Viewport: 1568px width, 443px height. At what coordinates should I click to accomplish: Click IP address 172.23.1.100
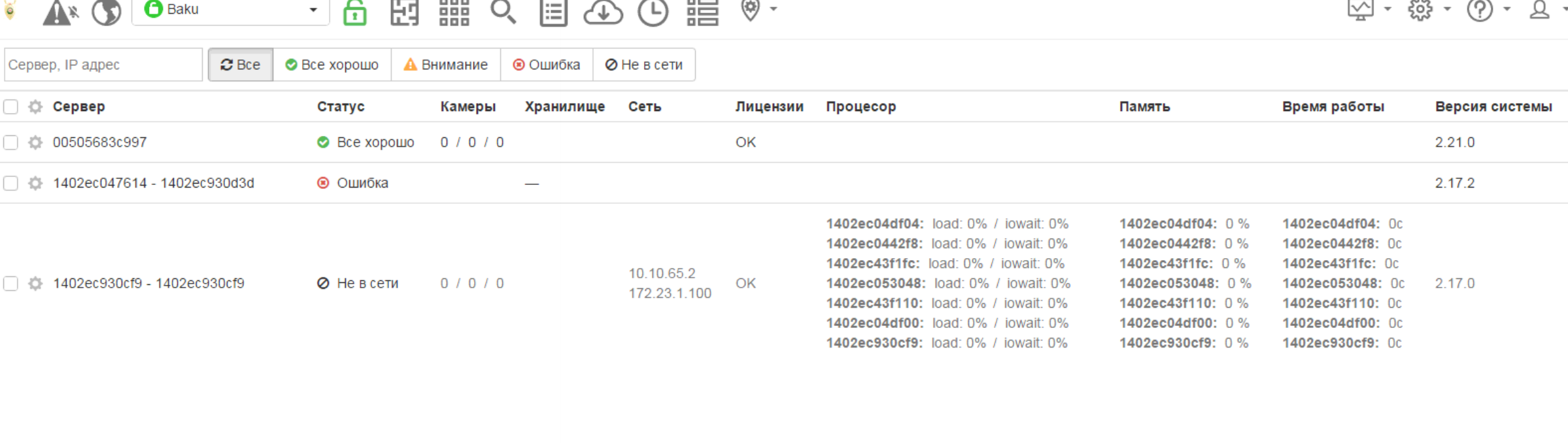coord(670,293)
